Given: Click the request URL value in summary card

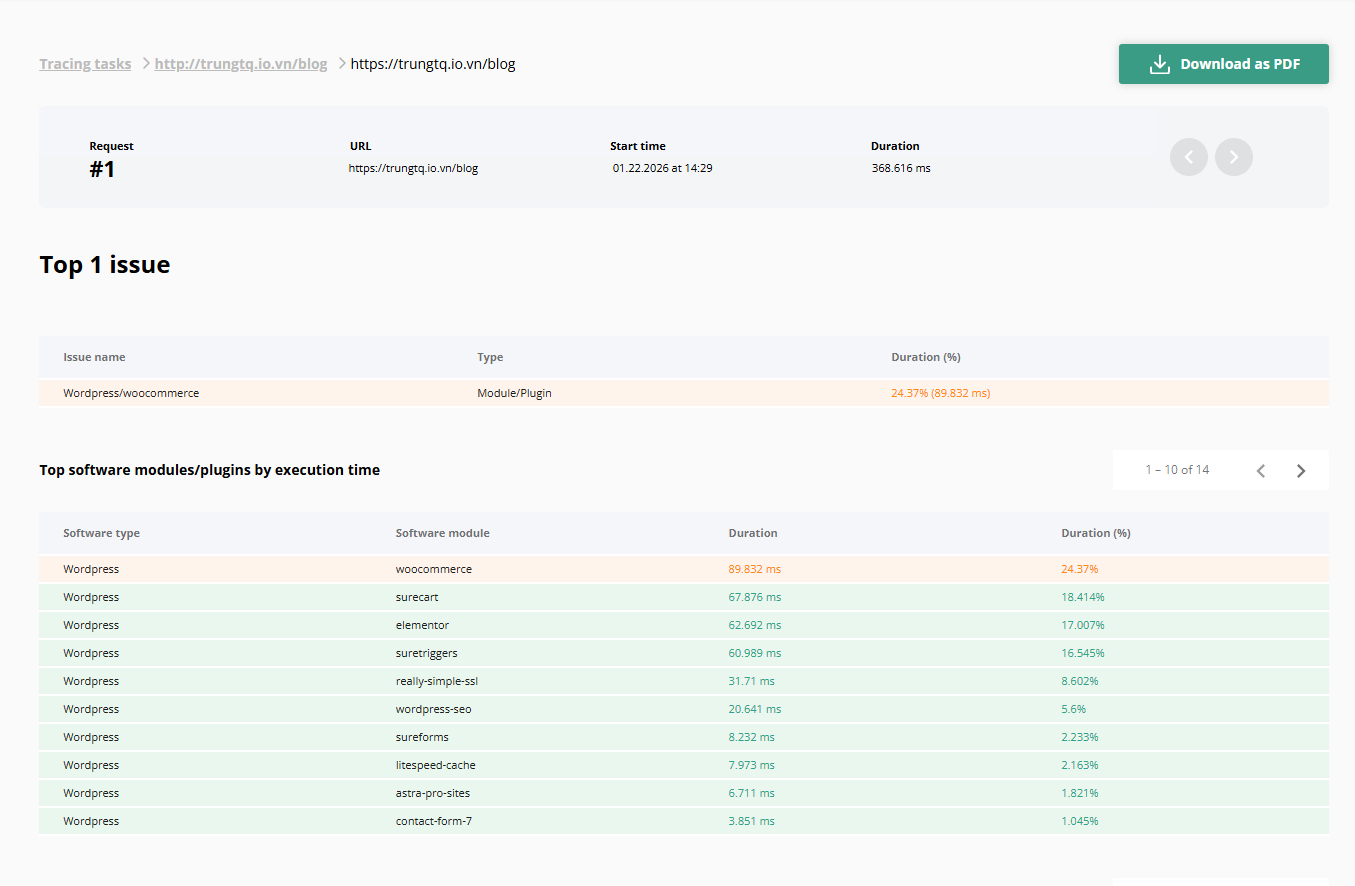Looking at the screenshot, I should tap(413, 168).
